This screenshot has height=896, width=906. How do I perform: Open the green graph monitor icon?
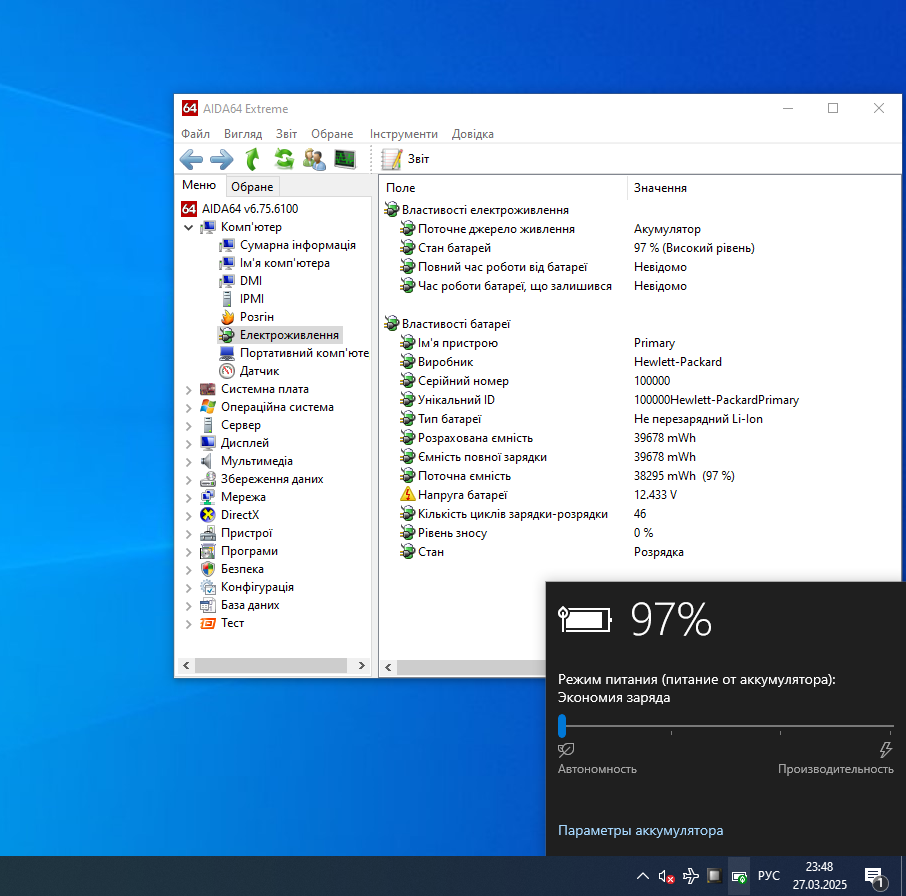(x=345, y=159)
